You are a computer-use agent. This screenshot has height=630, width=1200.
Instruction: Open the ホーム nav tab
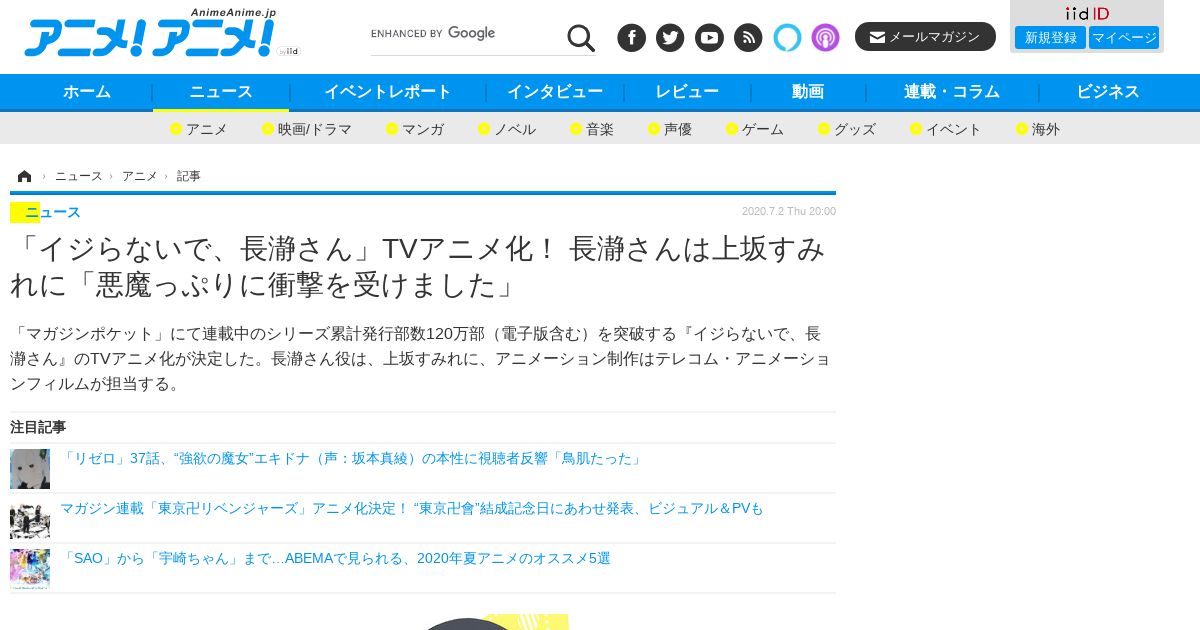(x=87, y=92)
